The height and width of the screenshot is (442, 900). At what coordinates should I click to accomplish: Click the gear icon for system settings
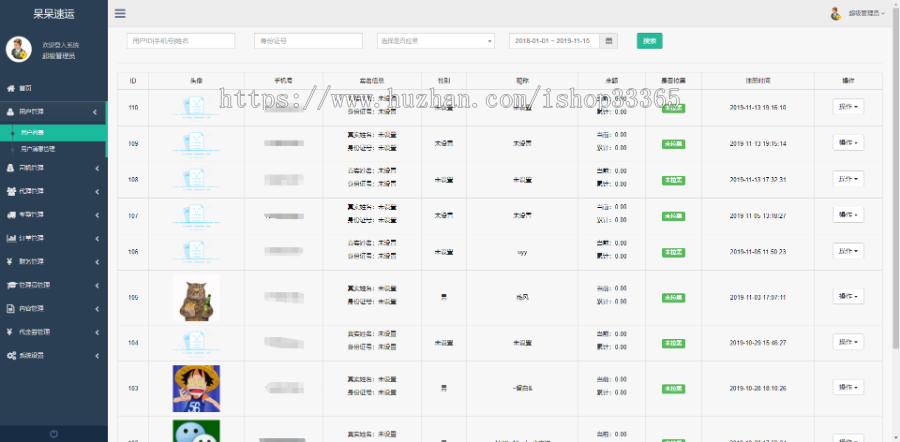(x=11, y=355)
